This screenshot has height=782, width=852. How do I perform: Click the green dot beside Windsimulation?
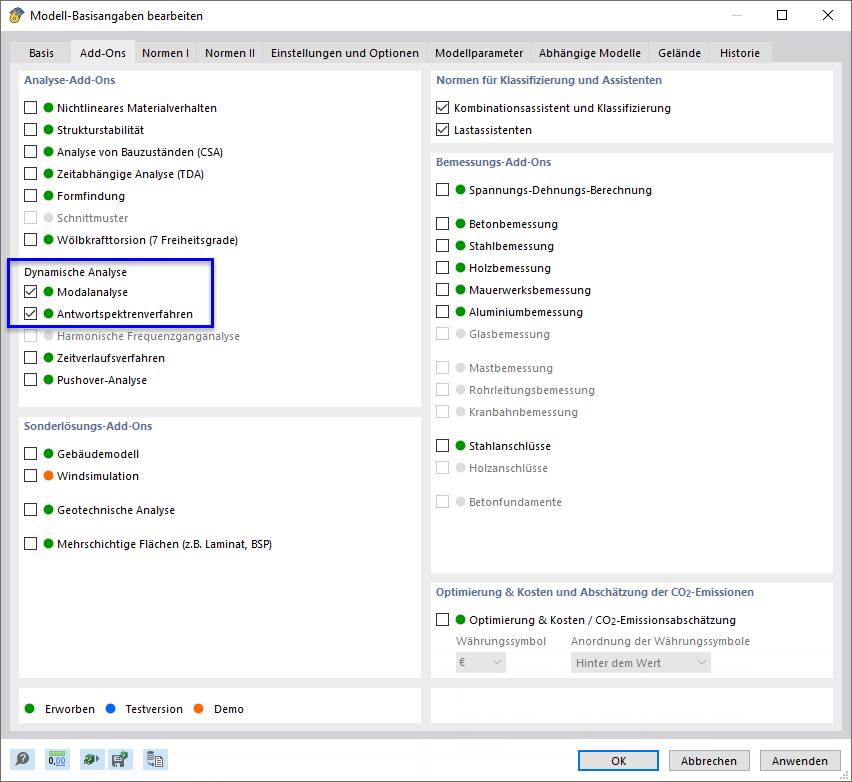pos(48,476)
